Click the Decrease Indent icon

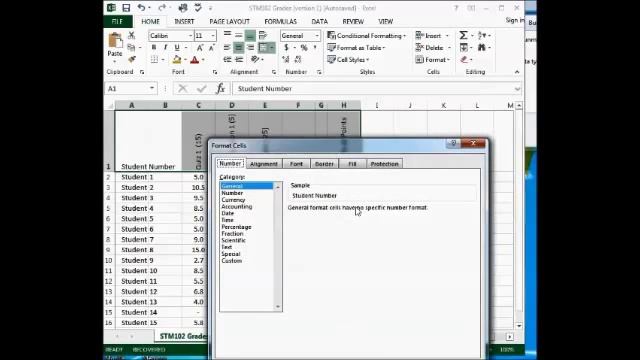click(x=227, y=60)
